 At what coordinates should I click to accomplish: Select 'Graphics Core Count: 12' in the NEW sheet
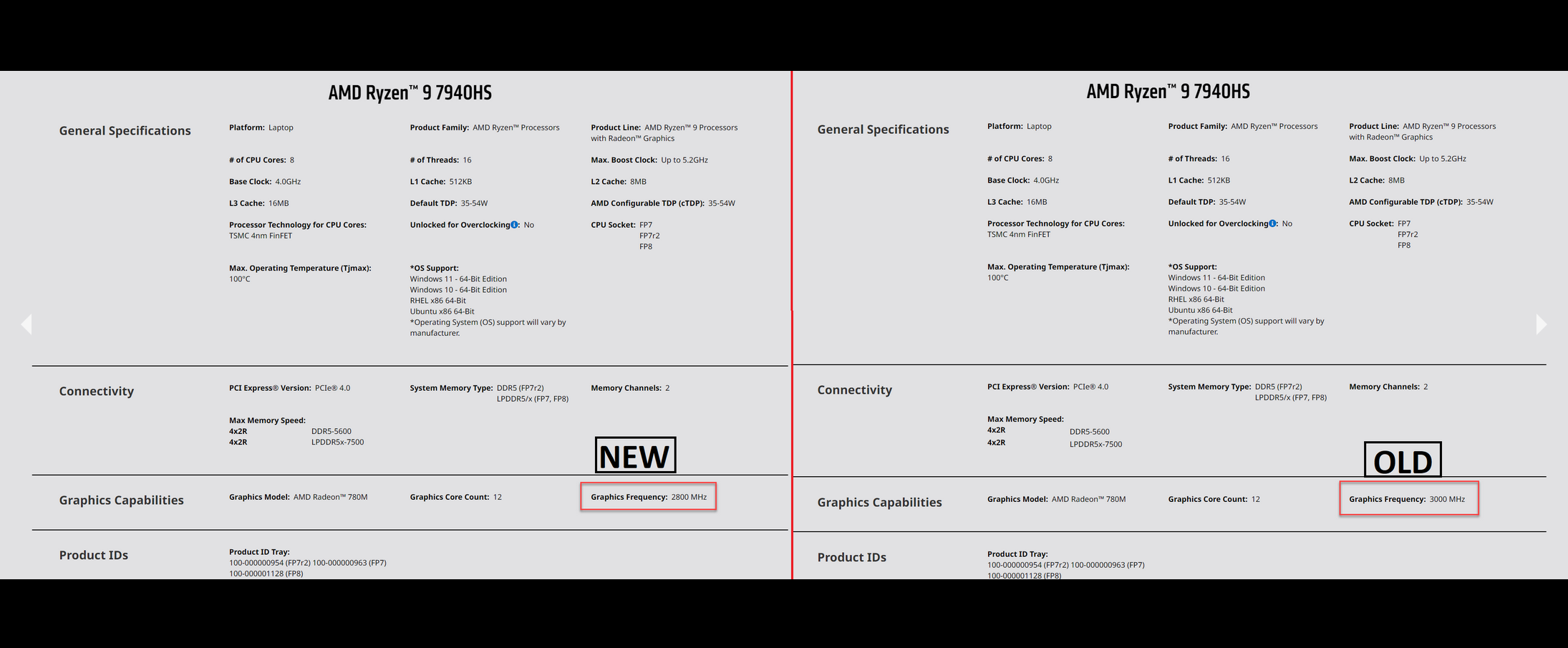coord(456,497)
